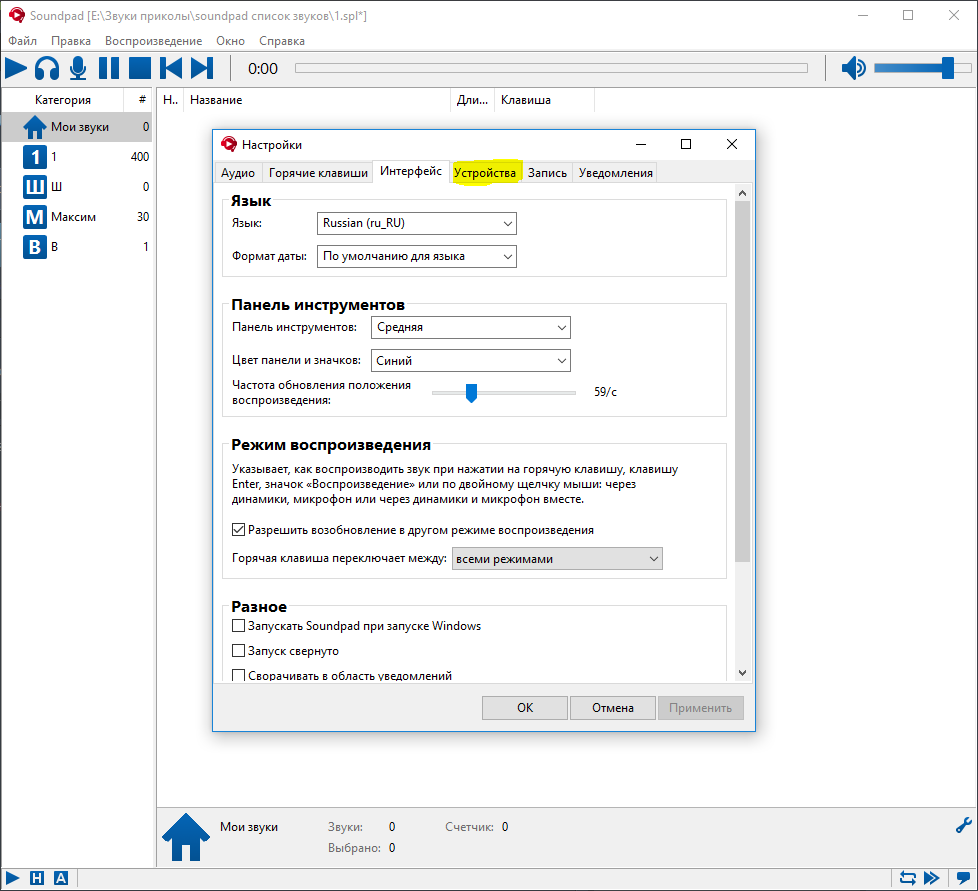This screenshot has width=978, height=891.
Task: Open the Окно menu
Action: click(230, 41)
